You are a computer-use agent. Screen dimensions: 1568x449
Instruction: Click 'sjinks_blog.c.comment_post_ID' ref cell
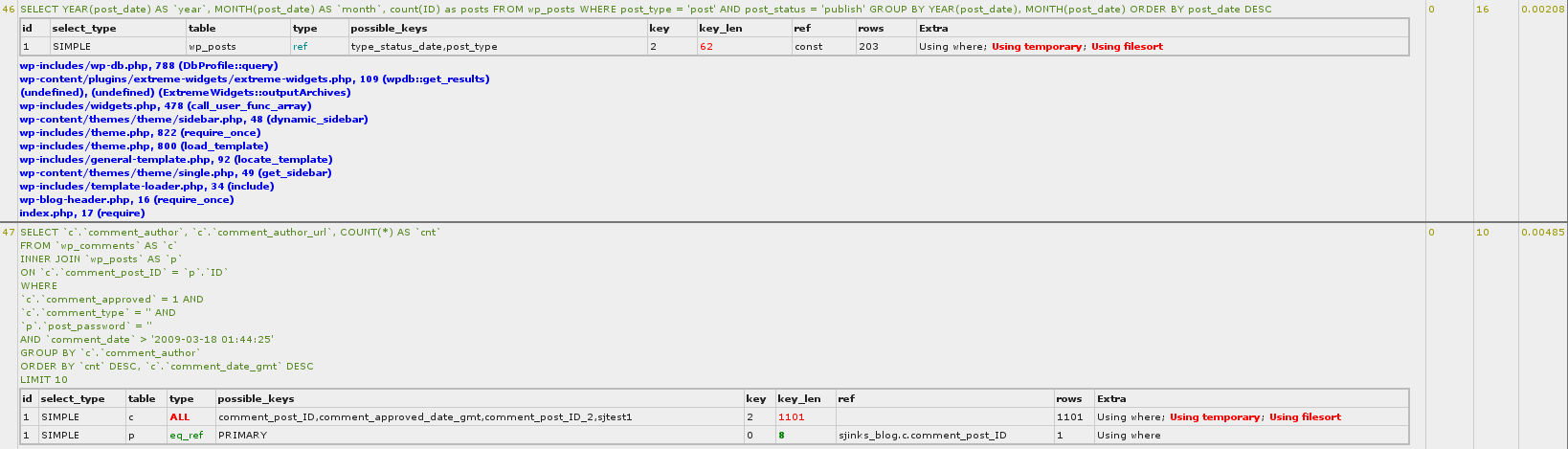point(922,436)
